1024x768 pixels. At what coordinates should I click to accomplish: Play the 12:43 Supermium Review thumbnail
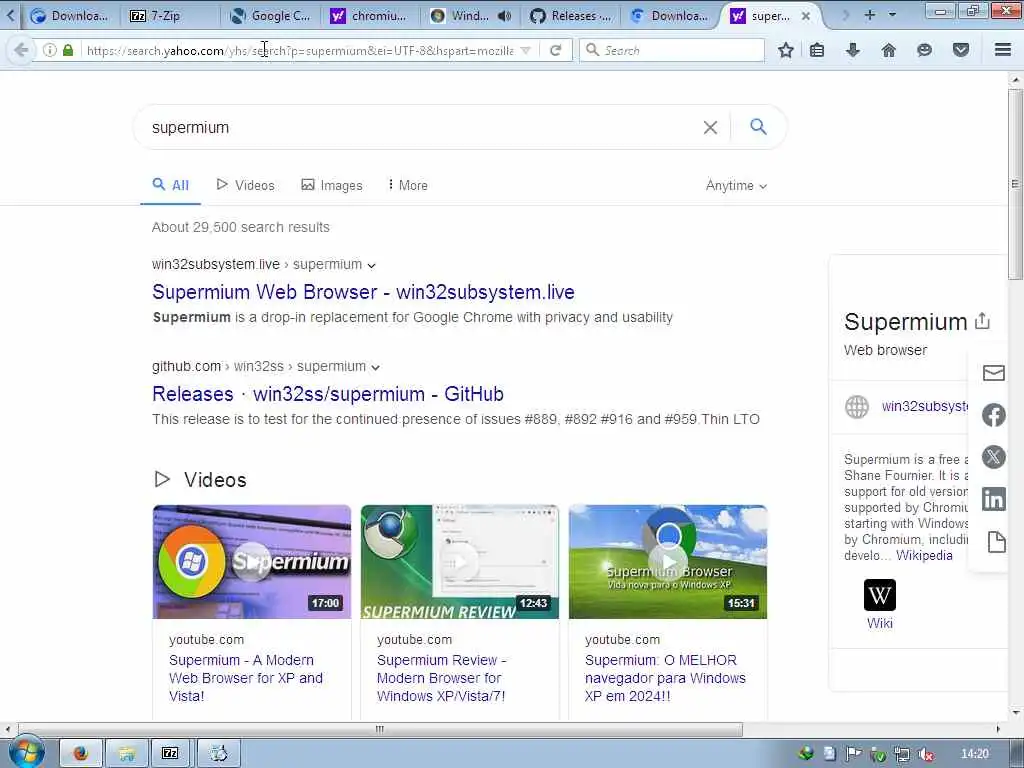460,562
